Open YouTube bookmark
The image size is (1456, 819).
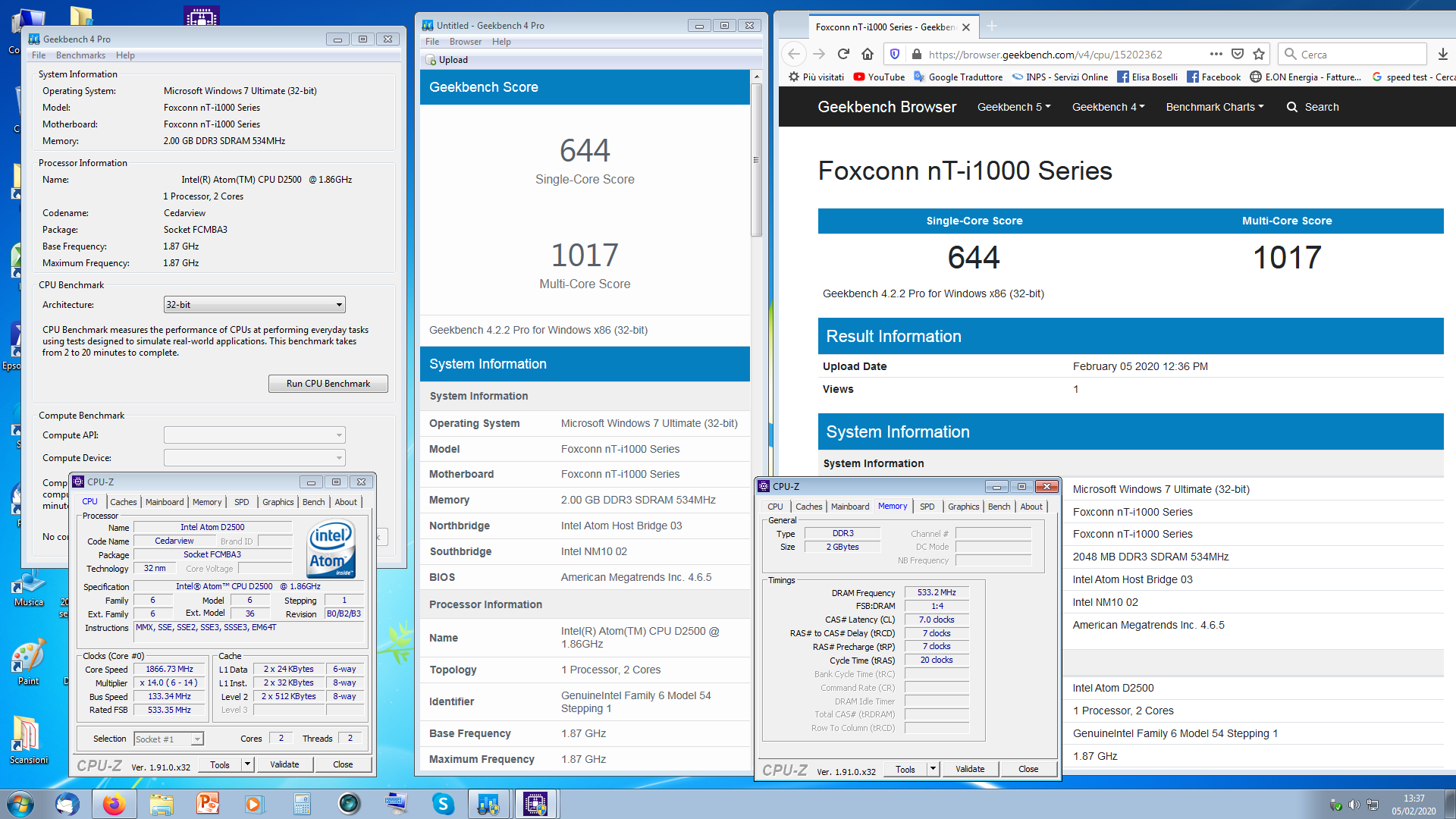pos(879,77)
